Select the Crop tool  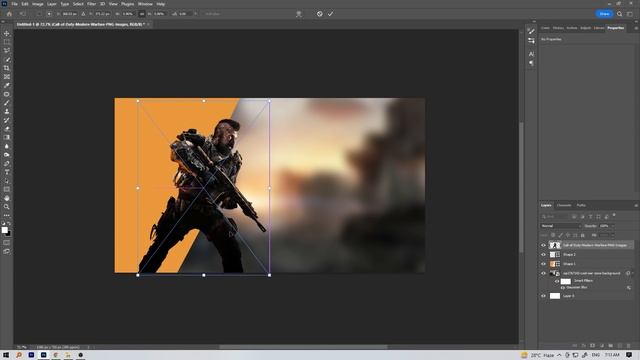(x=7, y=68)
